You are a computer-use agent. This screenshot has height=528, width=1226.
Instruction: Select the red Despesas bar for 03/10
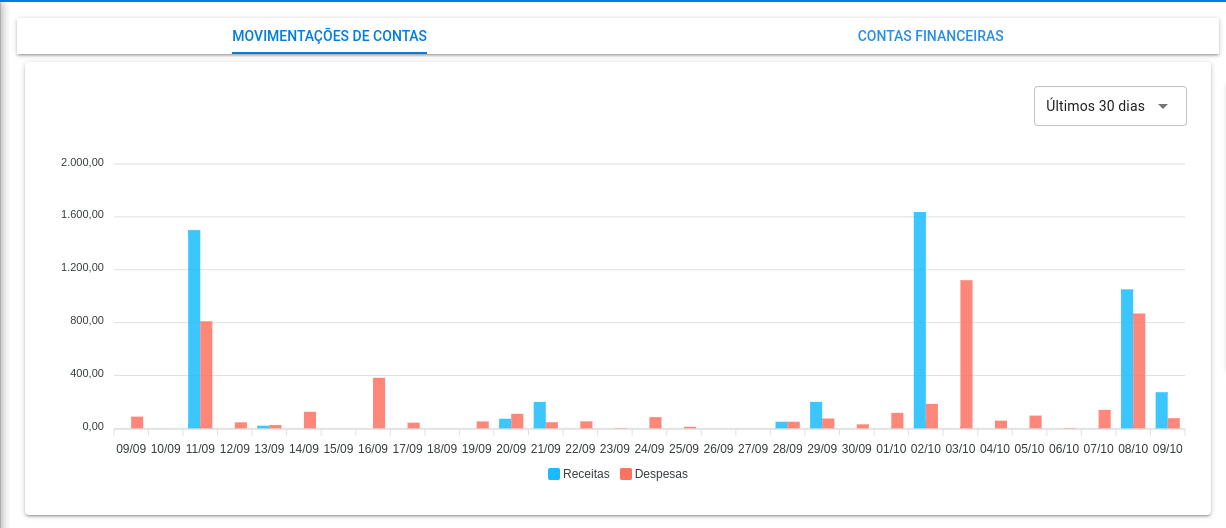966,355
